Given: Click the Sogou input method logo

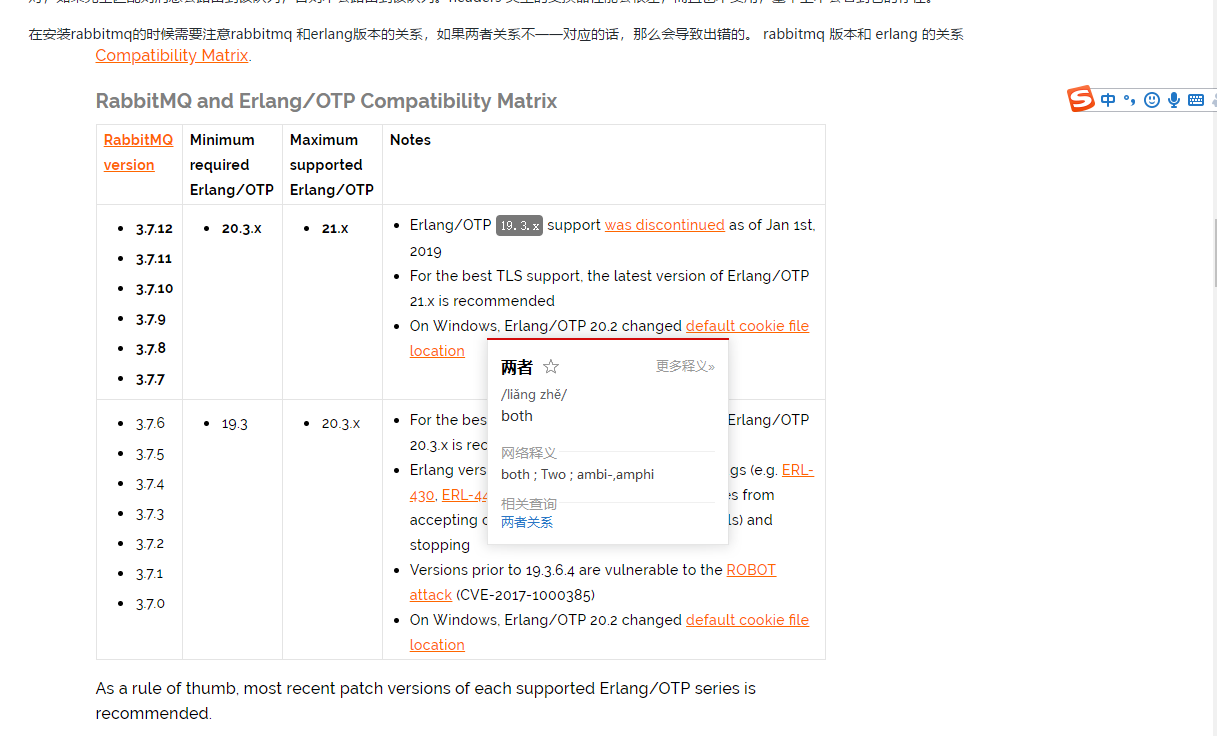Looking at the screenshot, I should 1081,100.
